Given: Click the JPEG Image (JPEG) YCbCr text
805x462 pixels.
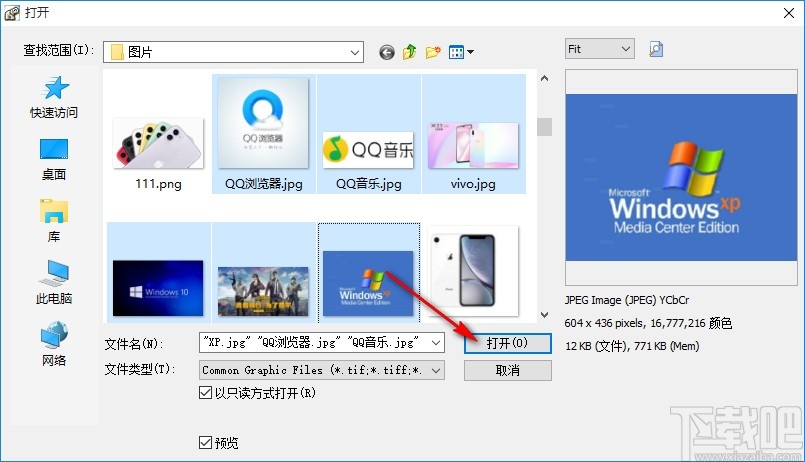Looking at the screenshot, I should pyautogui.click(x=627, y=300).
